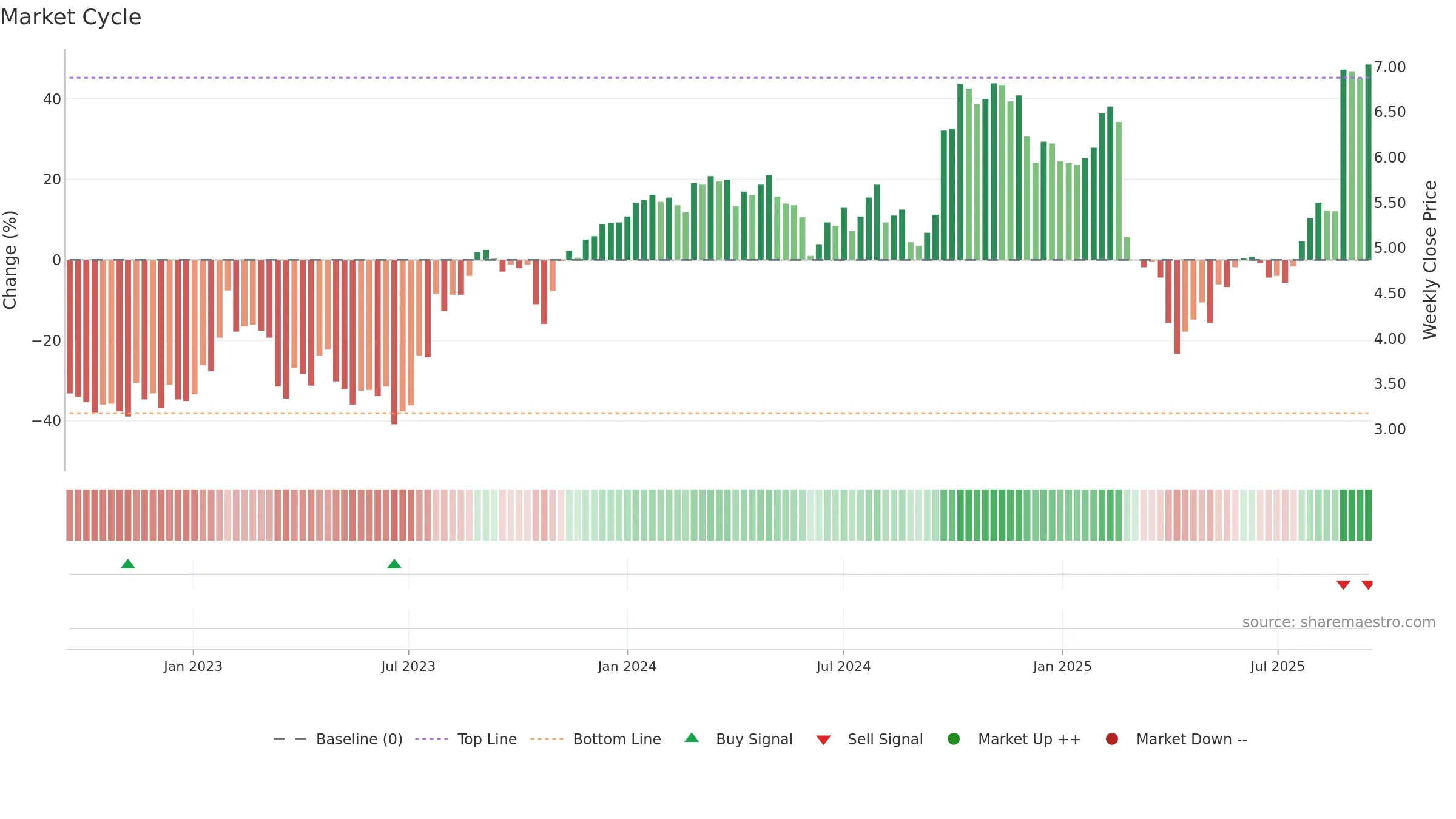Image resolution: width=1456 pixels, height=819 pixels.
Task: Click the green circle icon in the legend
Action: [954, 739]
